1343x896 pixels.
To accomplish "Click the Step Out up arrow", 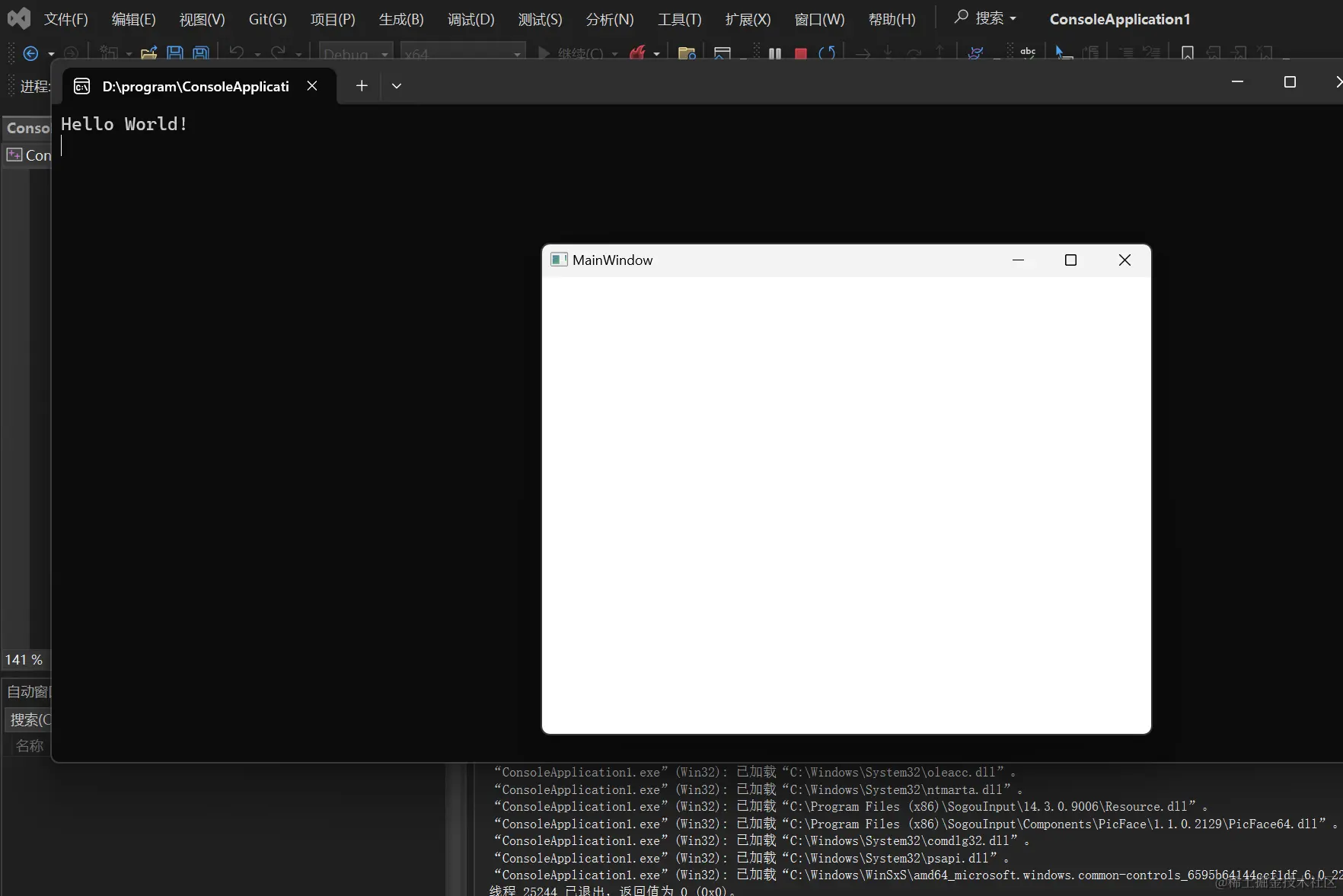I will tap(939, 53).
